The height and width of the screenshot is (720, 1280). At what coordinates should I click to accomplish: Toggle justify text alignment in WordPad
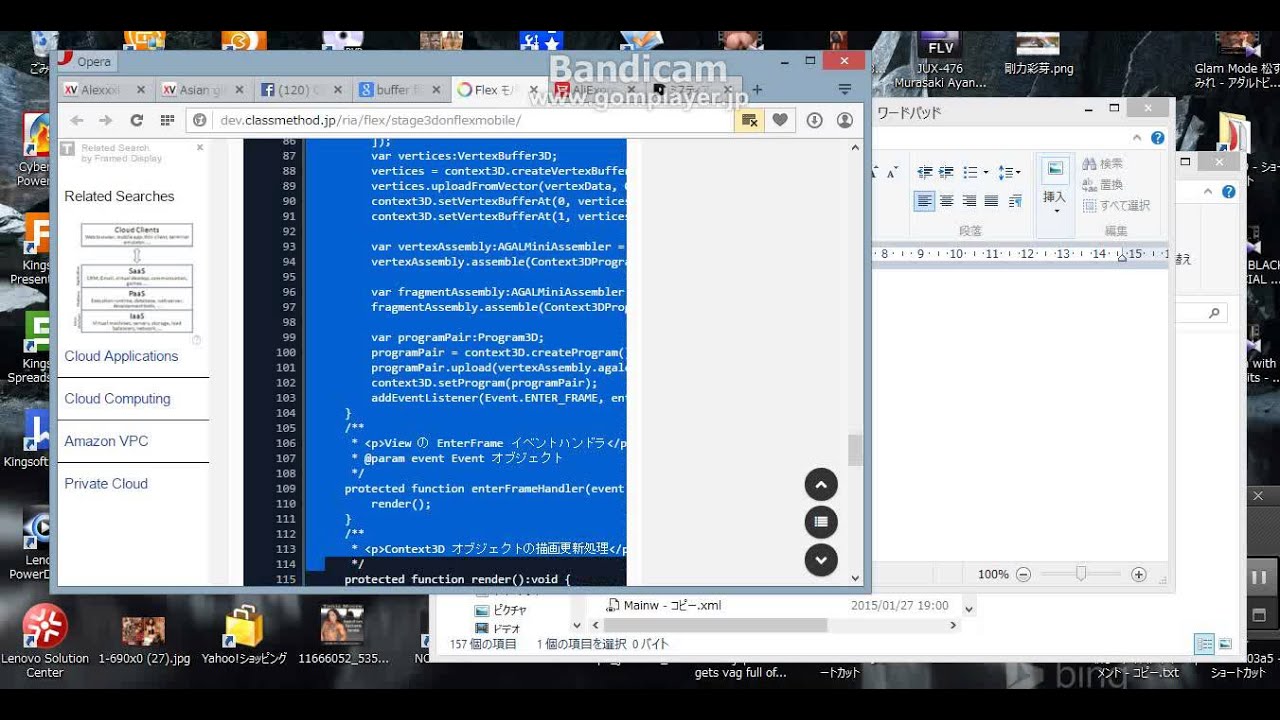point(991,201)
